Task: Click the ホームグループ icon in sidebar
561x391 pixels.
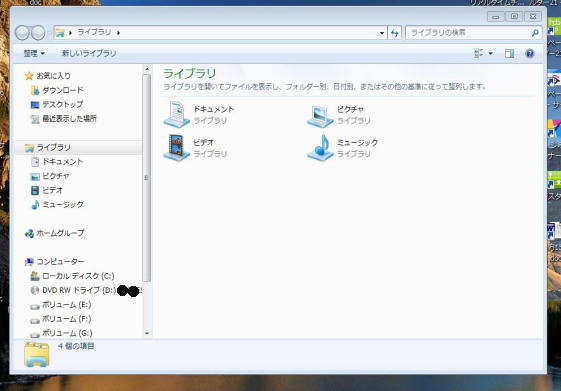Action: (29, 233)
